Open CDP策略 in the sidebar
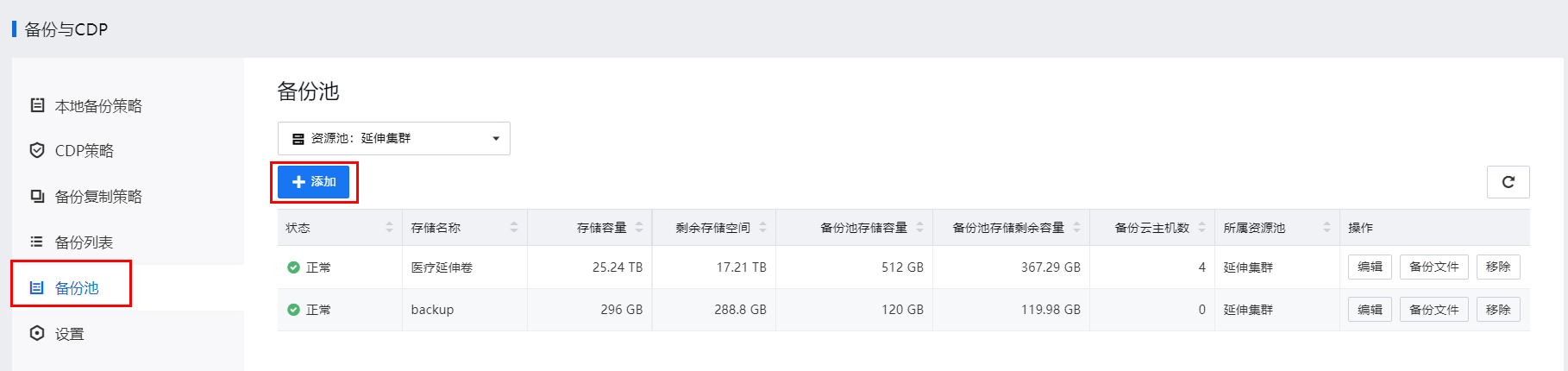 84,151
